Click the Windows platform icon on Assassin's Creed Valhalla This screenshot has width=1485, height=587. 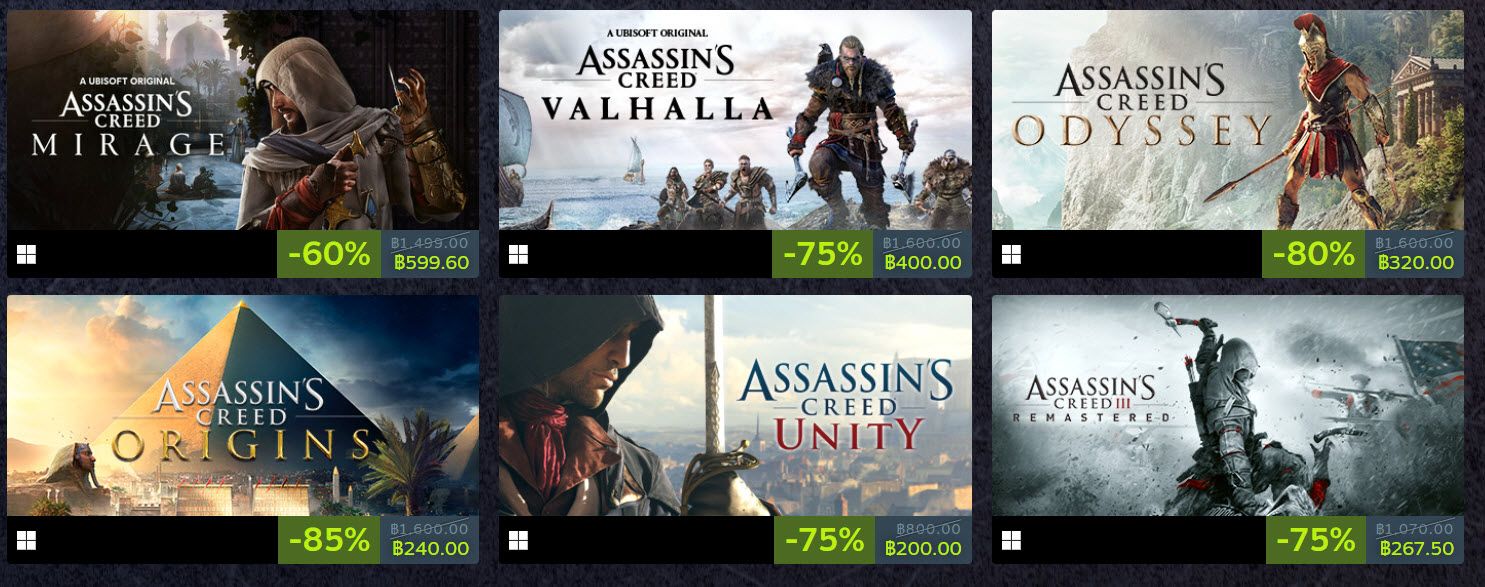[x=519, y=256]
